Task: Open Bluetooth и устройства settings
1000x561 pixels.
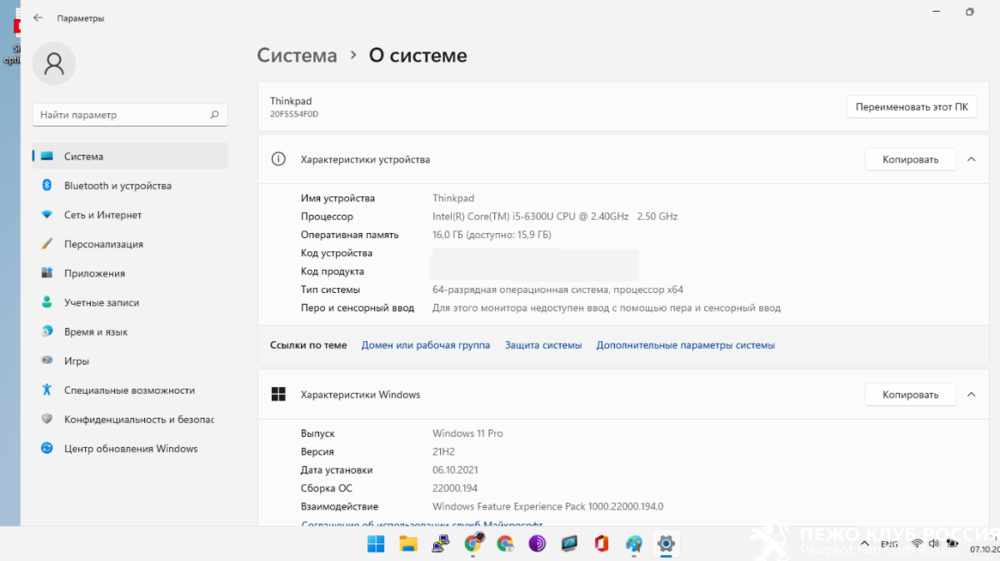Action: click(117, 186)
